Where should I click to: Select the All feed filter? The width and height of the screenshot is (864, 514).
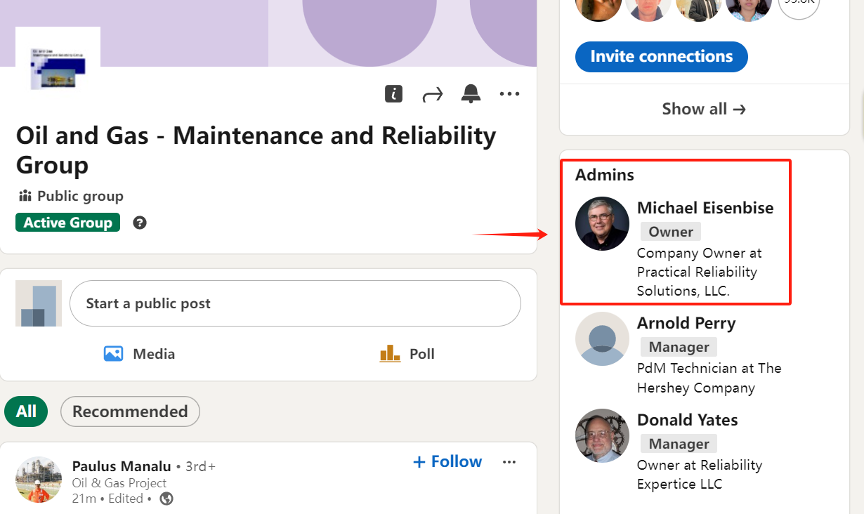(x=26, y=412)
